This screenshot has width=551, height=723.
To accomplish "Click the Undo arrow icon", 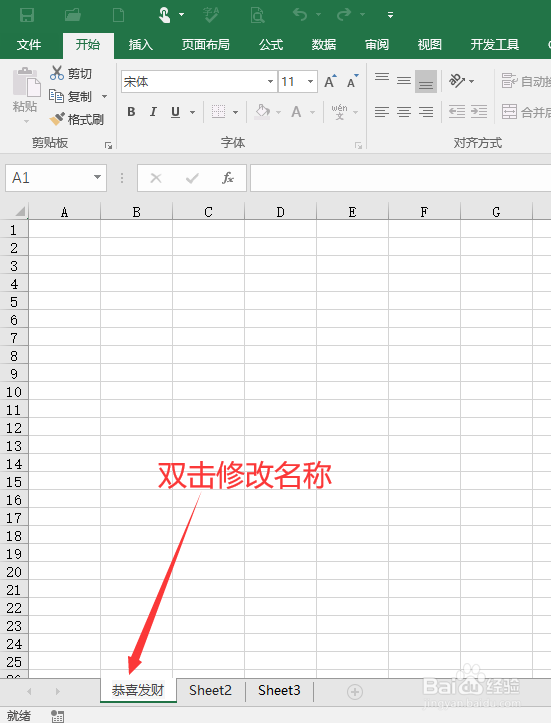I will (x=300, y=15).
